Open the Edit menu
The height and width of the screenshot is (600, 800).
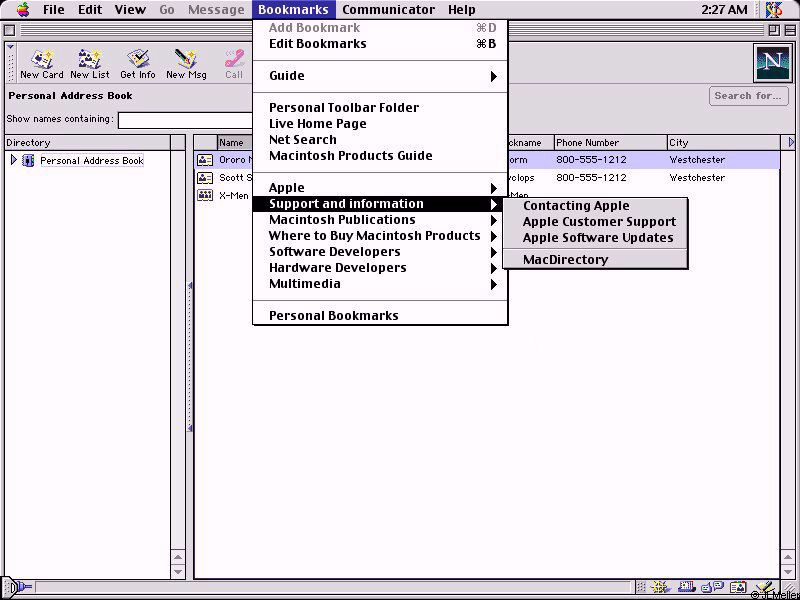coord(90,9)
